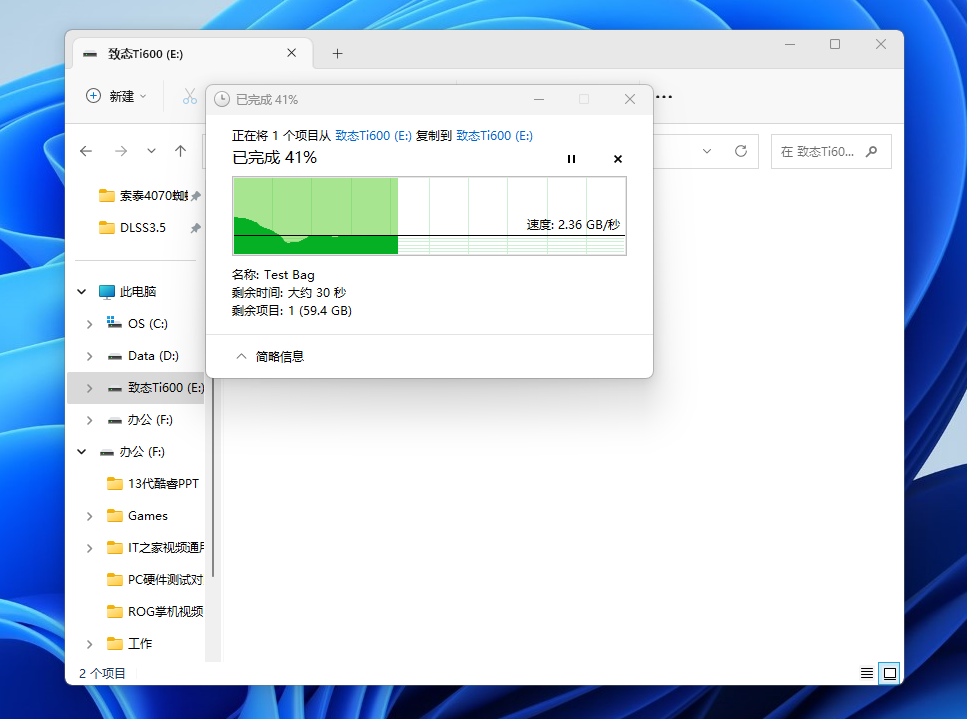Click the back navigation arrow
This screenshot has width=967, height=719.
coord(86,151)
